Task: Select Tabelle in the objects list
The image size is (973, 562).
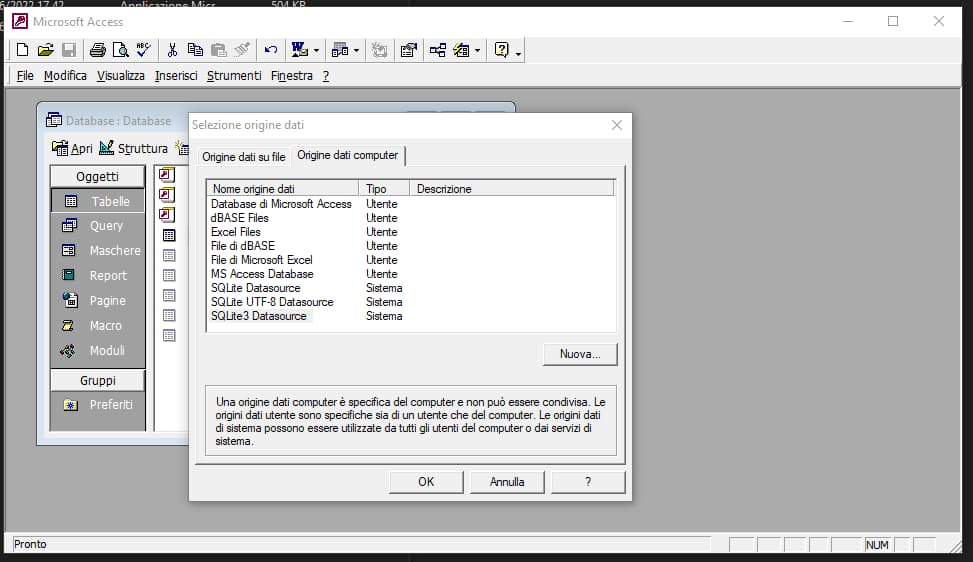Action: point(97,201)
